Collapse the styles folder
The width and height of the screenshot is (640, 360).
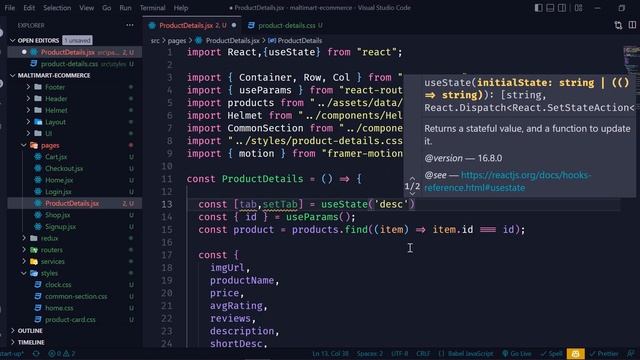pyautogui.click(x=49, y=273)
